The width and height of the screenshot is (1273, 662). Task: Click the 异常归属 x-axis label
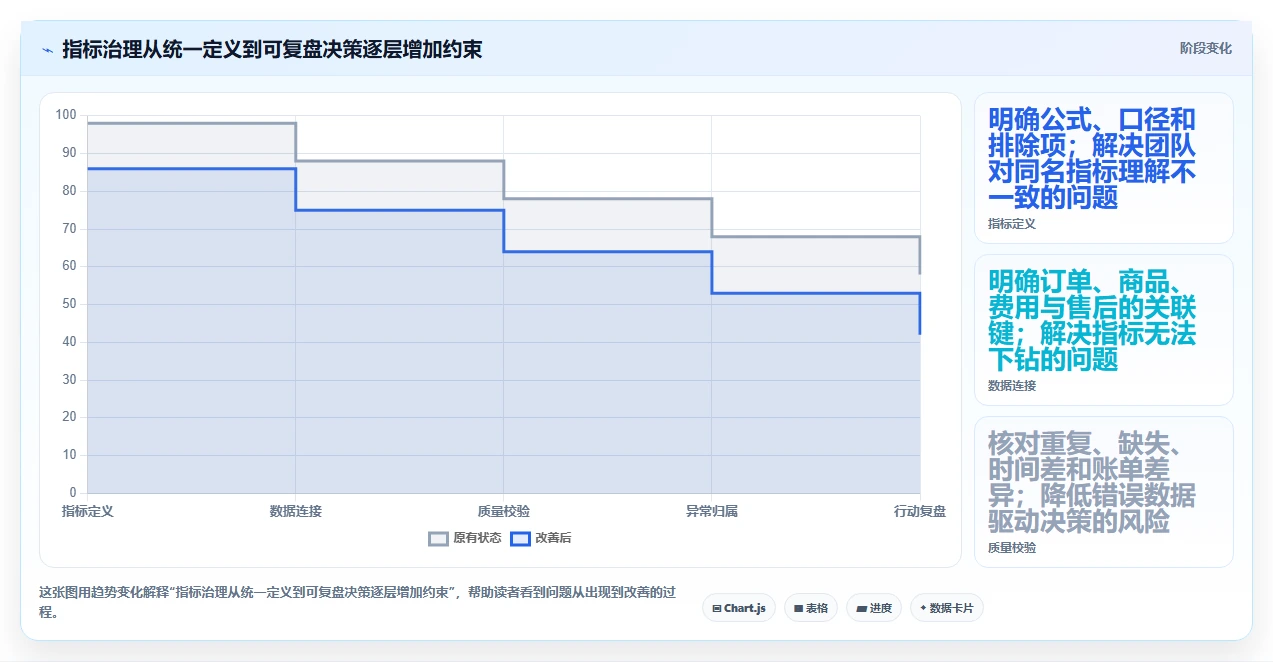[x=712, y=511]
